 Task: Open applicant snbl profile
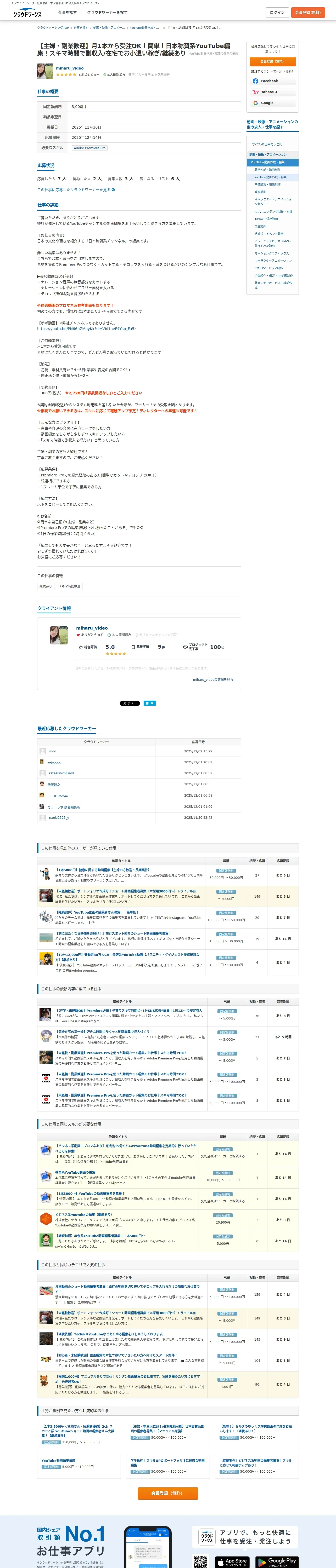52,751
